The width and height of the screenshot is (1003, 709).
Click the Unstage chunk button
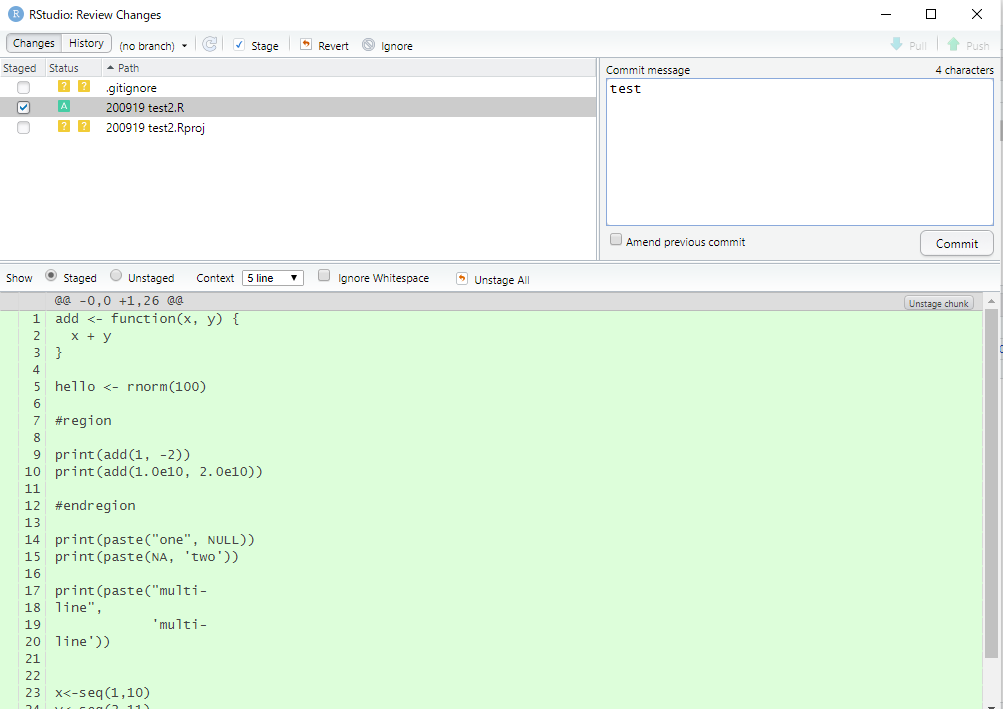coord(938,303)
